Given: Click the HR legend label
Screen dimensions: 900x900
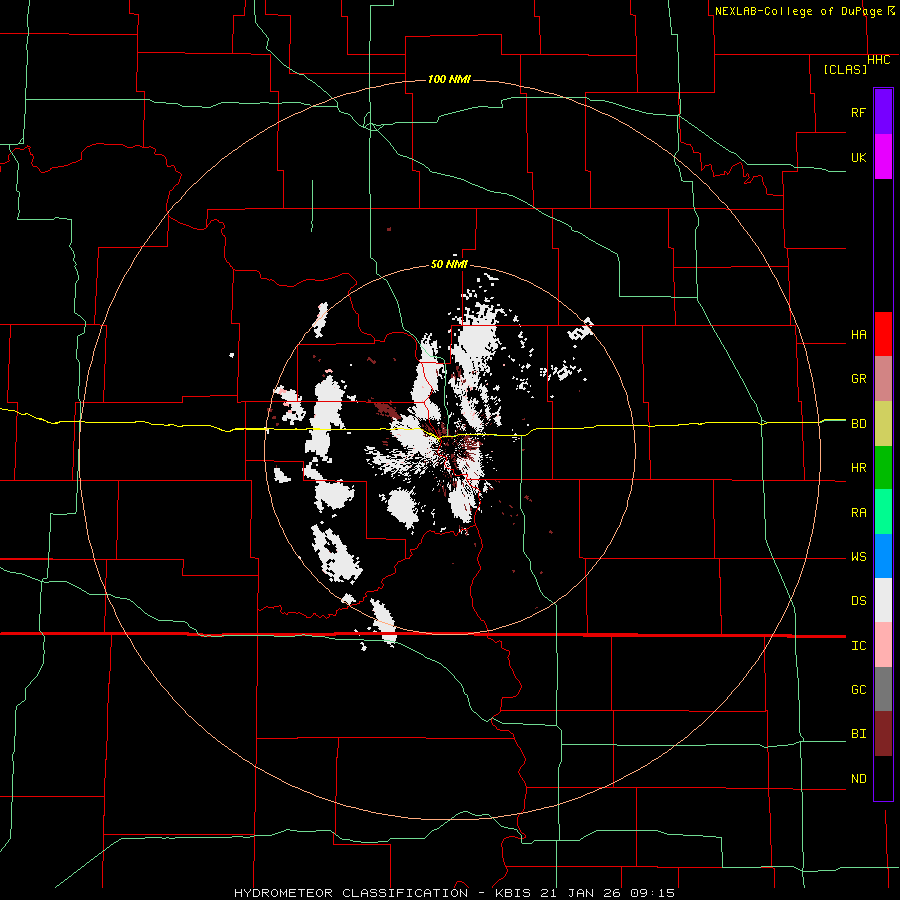Looking at the screenshot, I should (858, 468).
